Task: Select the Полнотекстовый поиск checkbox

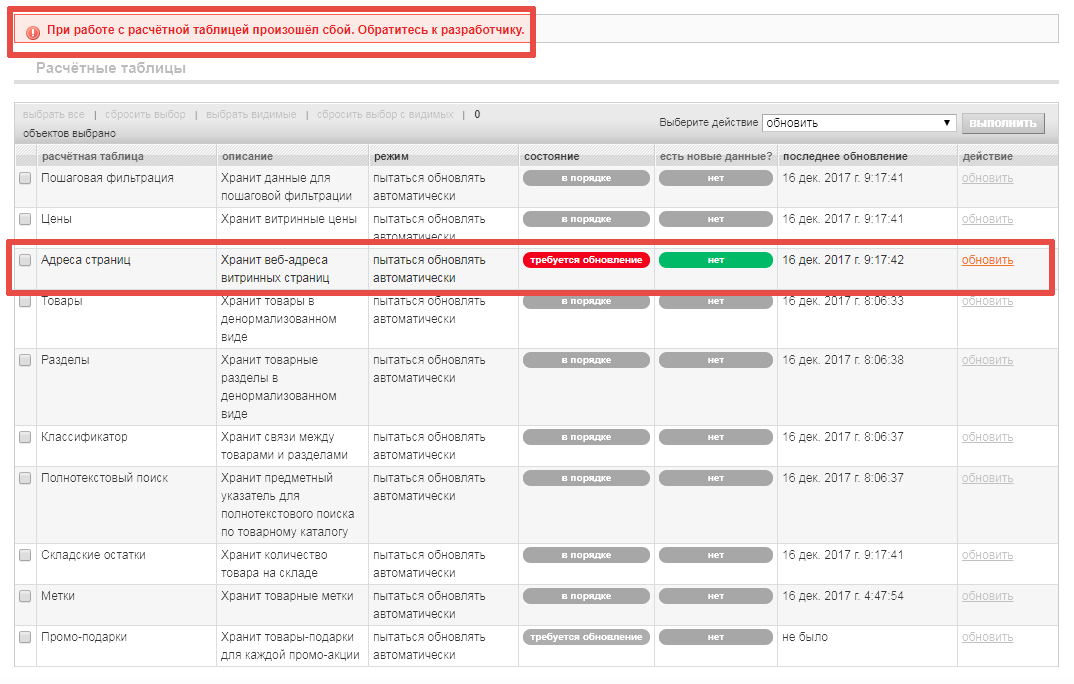Action: (x=25, y=478)
